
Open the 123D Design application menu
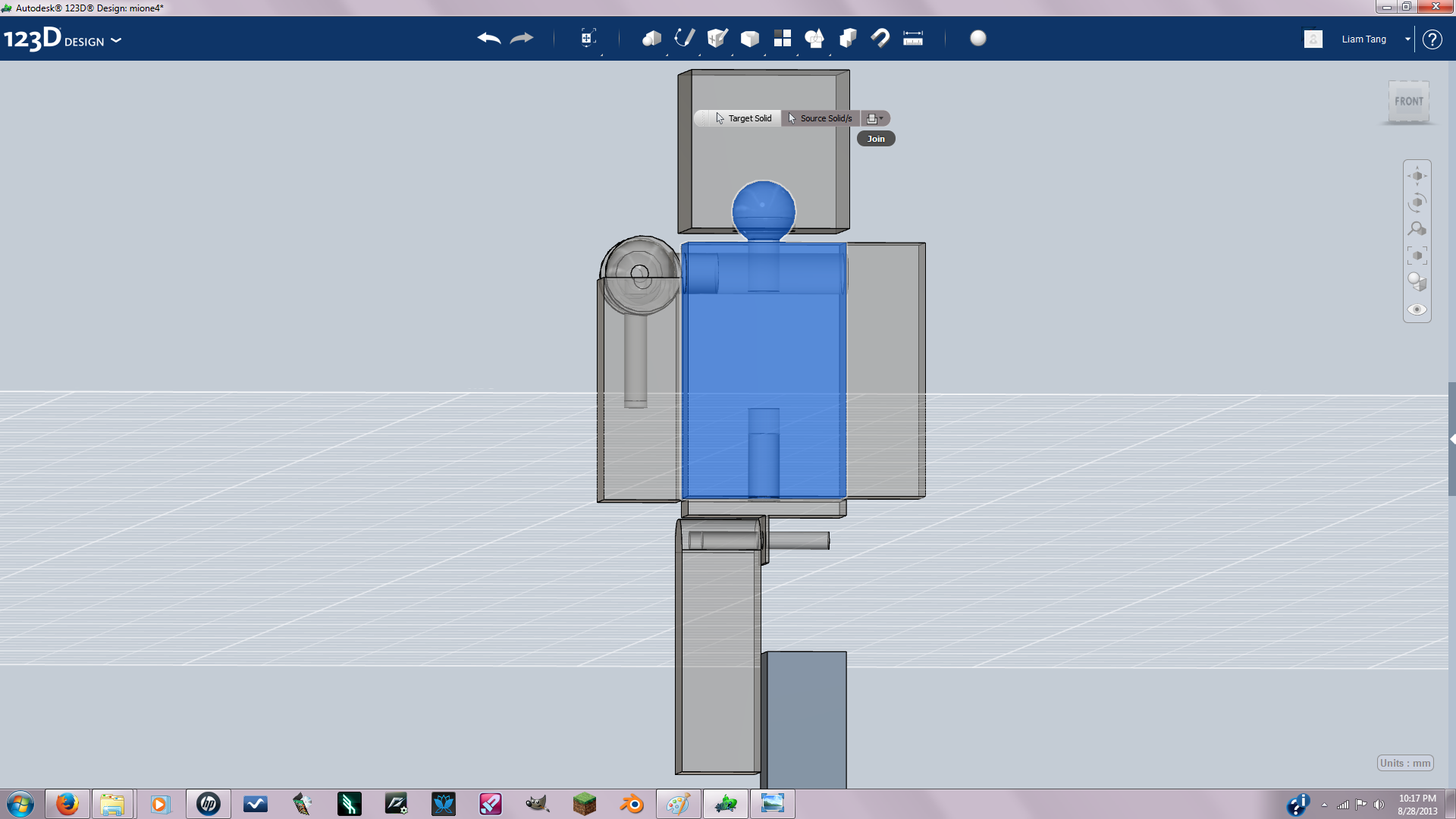click(x=62, y=39)
